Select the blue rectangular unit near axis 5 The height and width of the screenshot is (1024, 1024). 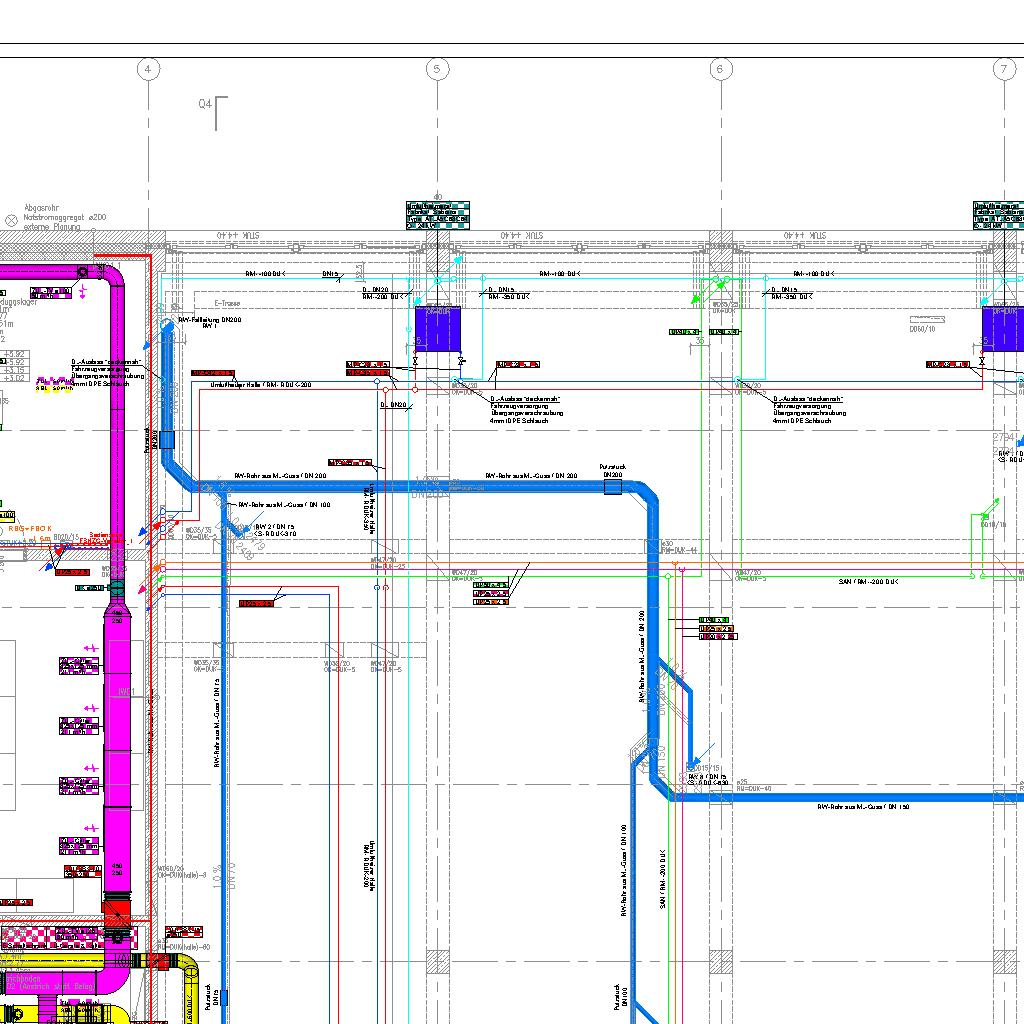point(437,328)
